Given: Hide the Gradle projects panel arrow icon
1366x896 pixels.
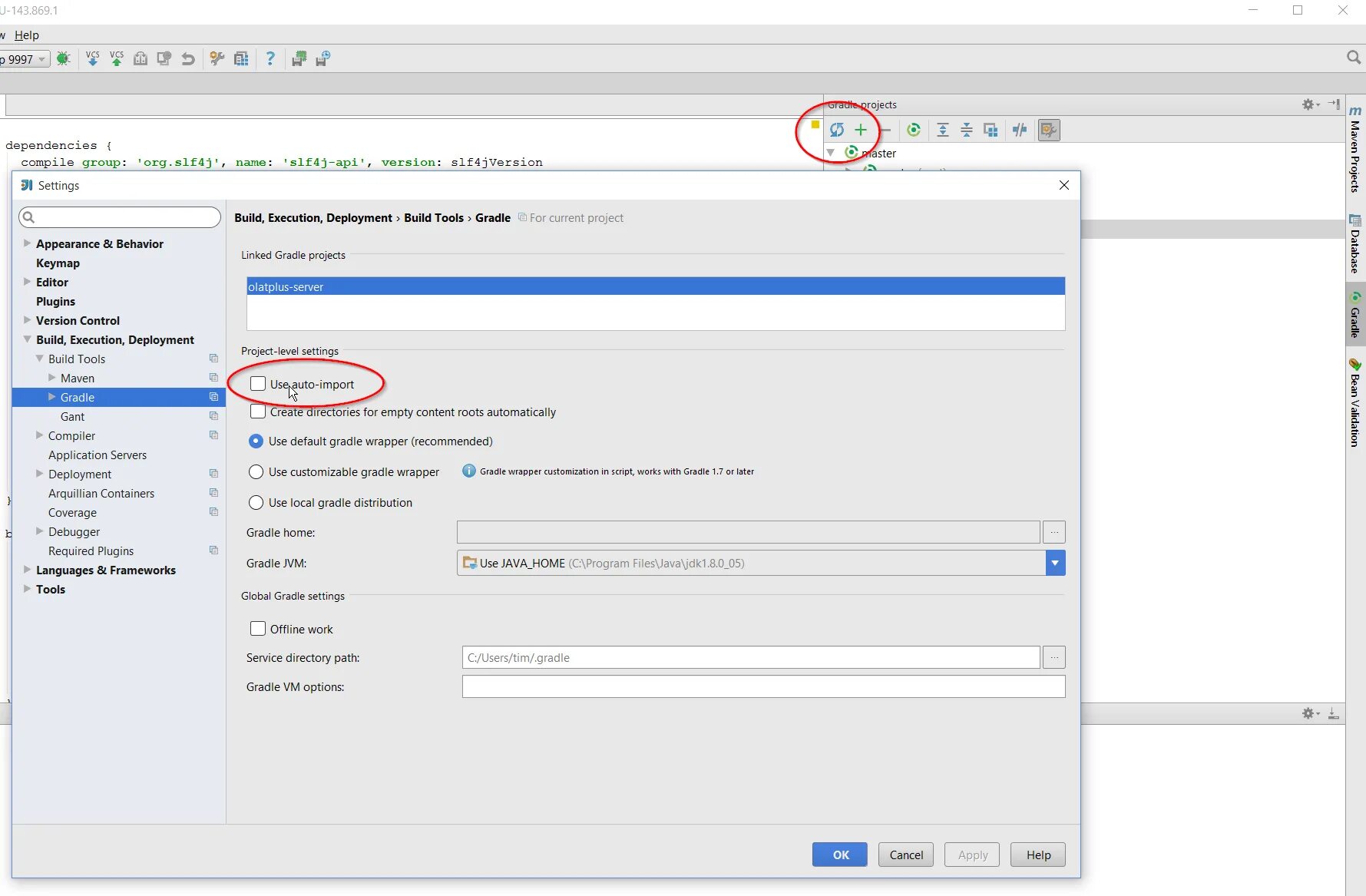Looking at the screenshot, I should [1335, 104].
